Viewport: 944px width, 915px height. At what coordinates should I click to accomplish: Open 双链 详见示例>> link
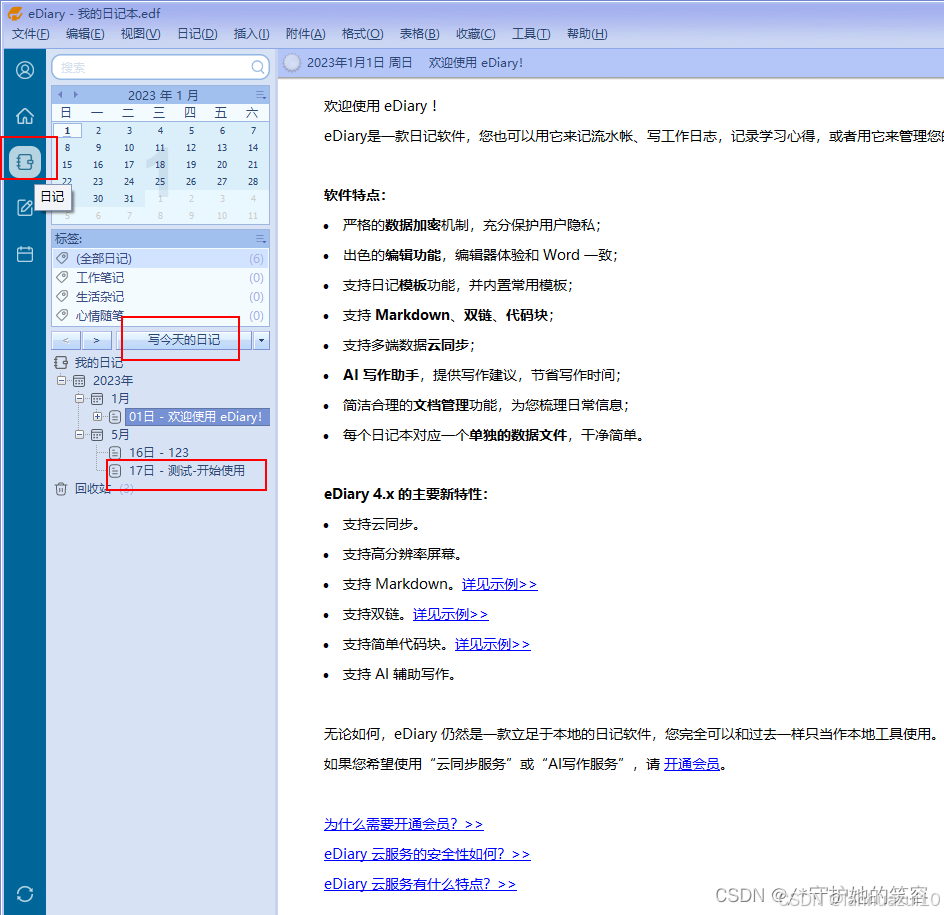click(450, 614)
